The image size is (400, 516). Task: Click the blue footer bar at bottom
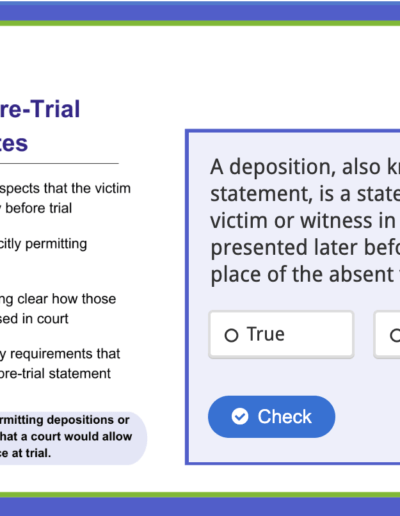[200, 507]
